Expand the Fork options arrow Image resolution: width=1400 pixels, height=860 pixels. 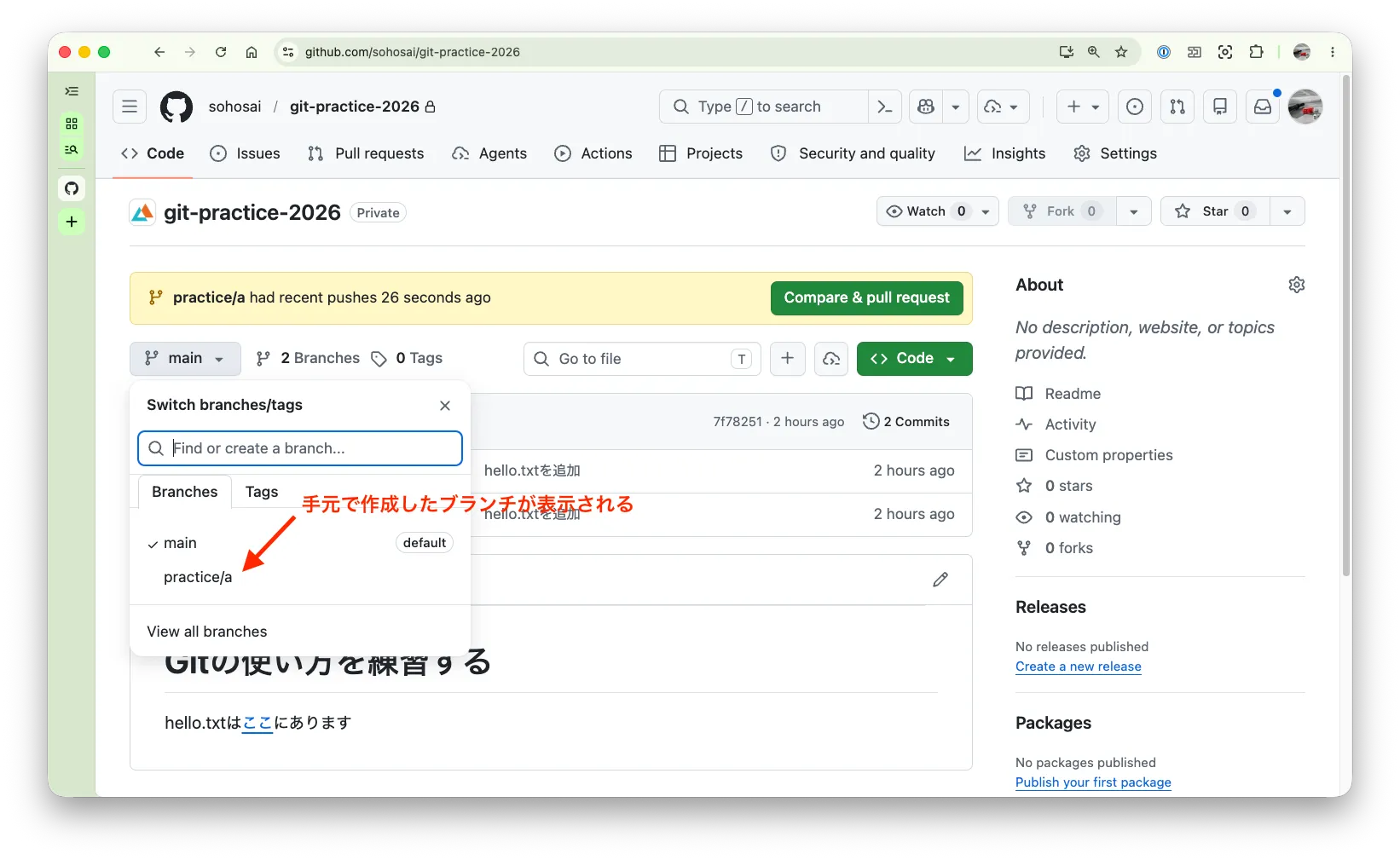[x=1134, y=211]
